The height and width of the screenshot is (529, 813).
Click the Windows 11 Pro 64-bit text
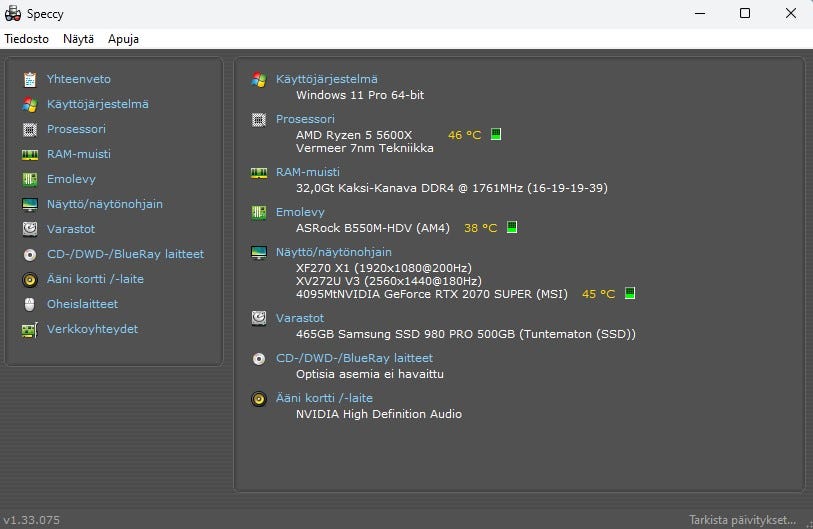(x=360, y=95)
